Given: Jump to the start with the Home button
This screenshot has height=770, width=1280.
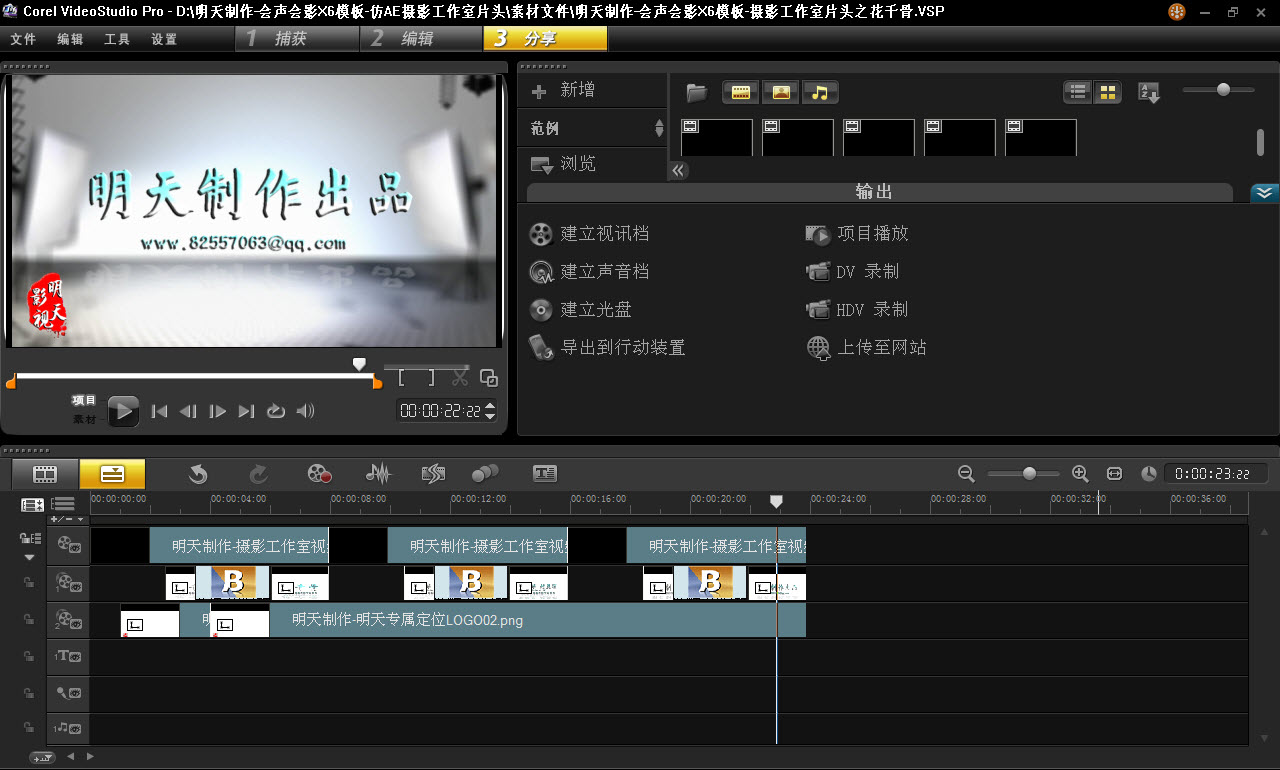Looking at the screenshot, I should tap(159, 411).
